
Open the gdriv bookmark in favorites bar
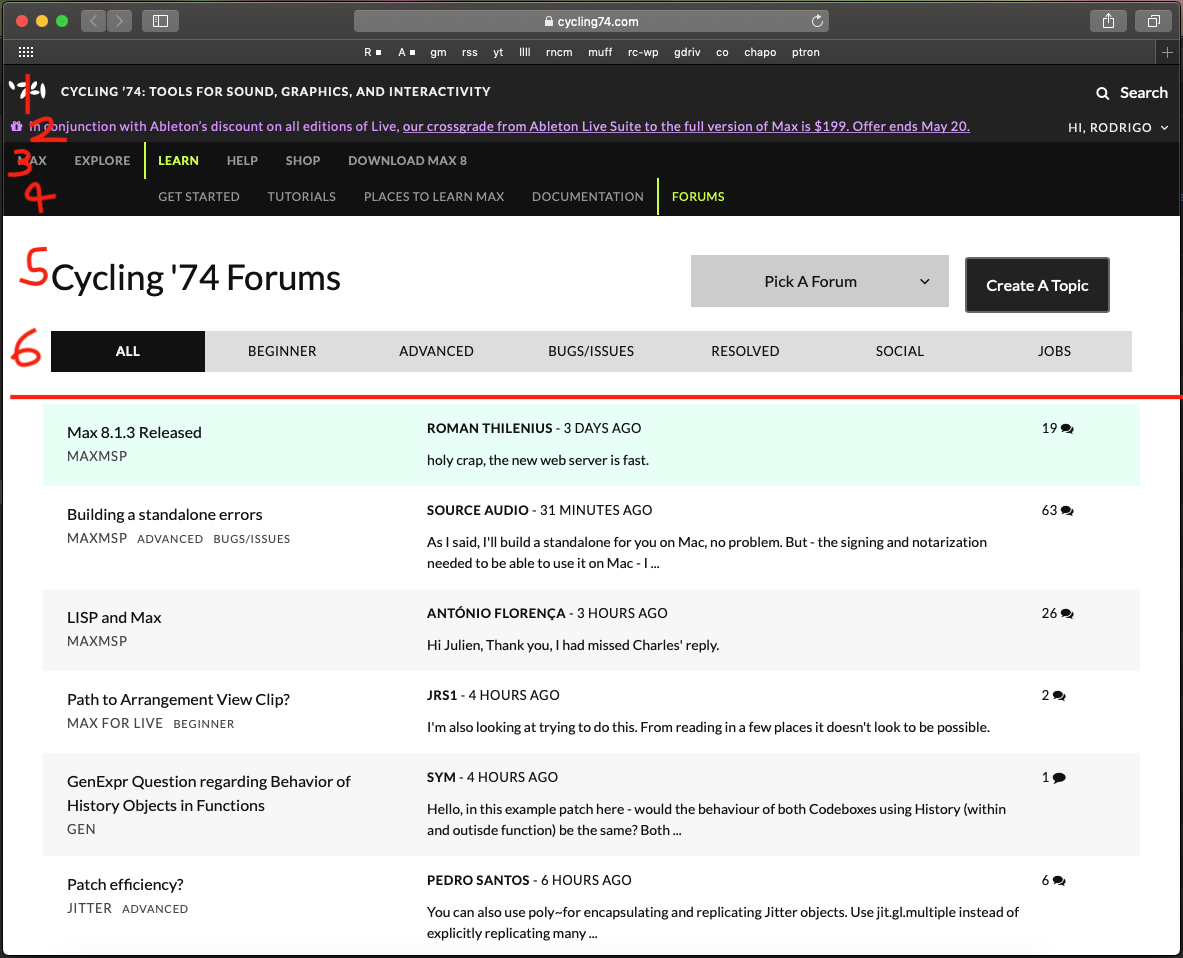(687, 52)
